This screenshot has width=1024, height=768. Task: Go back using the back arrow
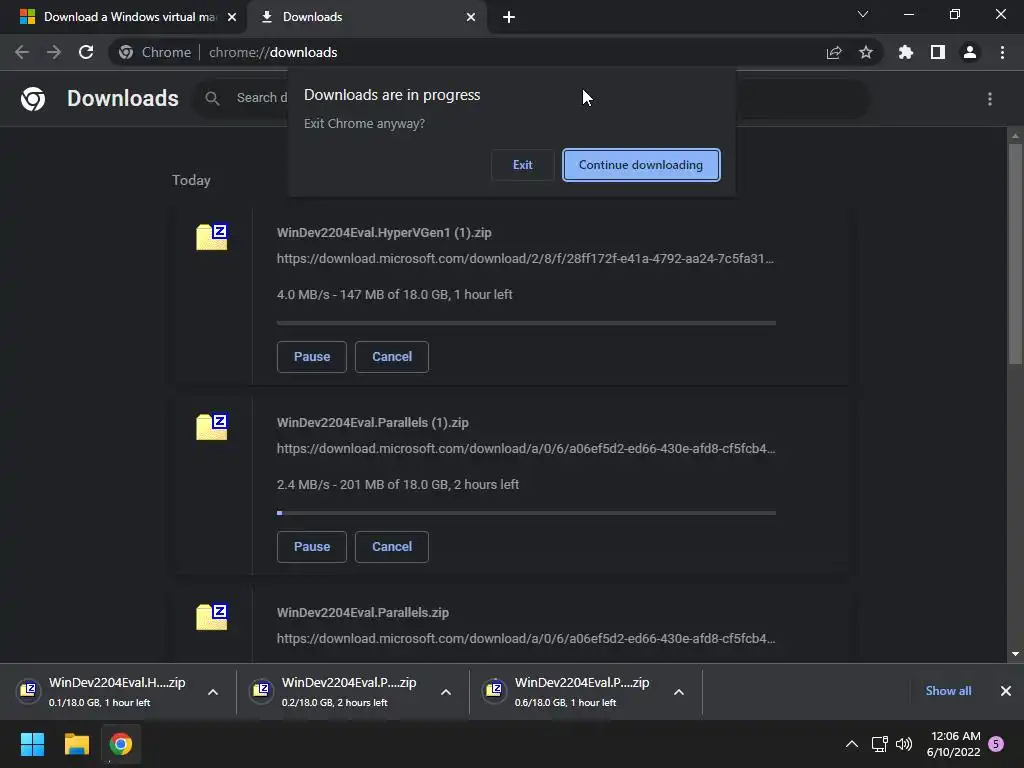click(22, 52)
